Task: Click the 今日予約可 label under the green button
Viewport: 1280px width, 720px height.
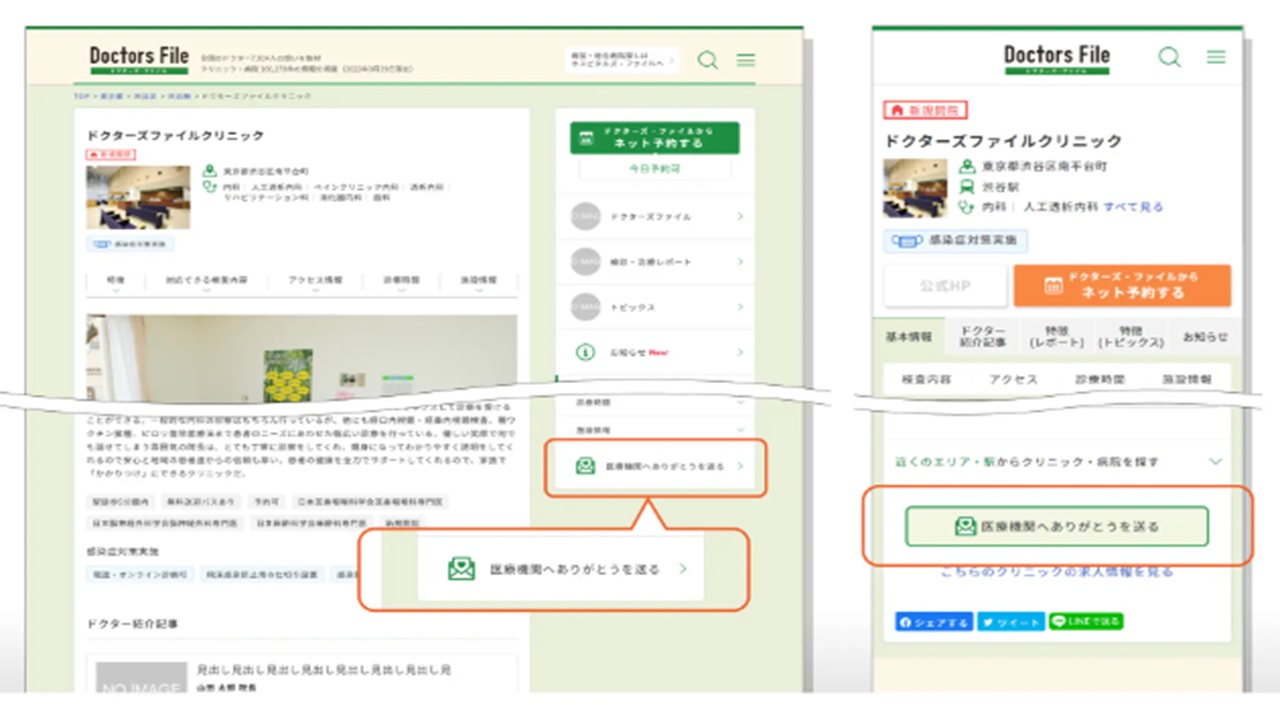Action: pyautogui.click(x=655, y=169)
